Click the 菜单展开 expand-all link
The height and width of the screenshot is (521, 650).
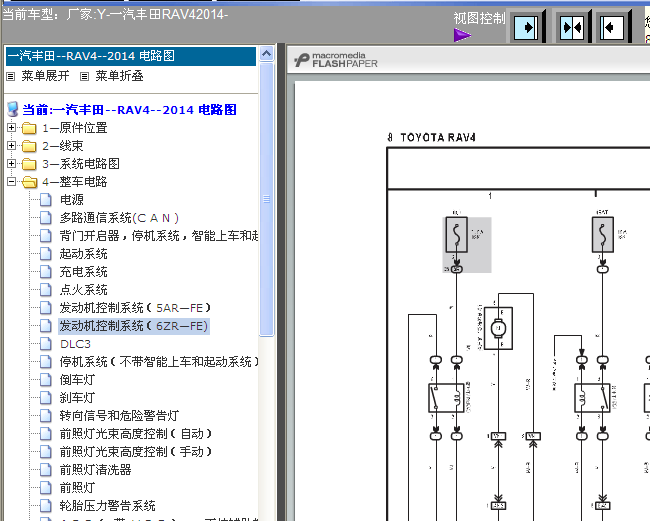45,76
